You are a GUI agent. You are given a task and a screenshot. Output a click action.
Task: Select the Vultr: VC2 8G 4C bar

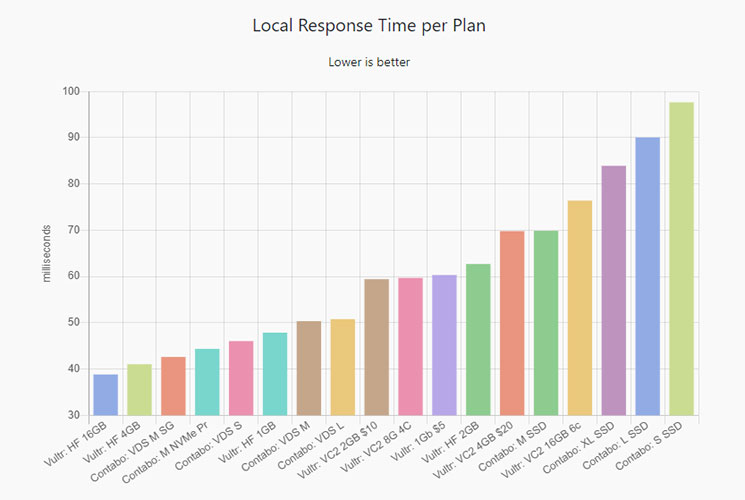click(411, 346)
